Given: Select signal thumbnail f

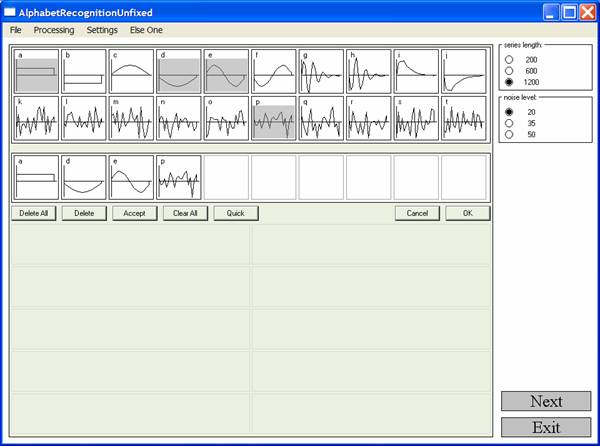Looking at the screenshot, I should (274, 71).
